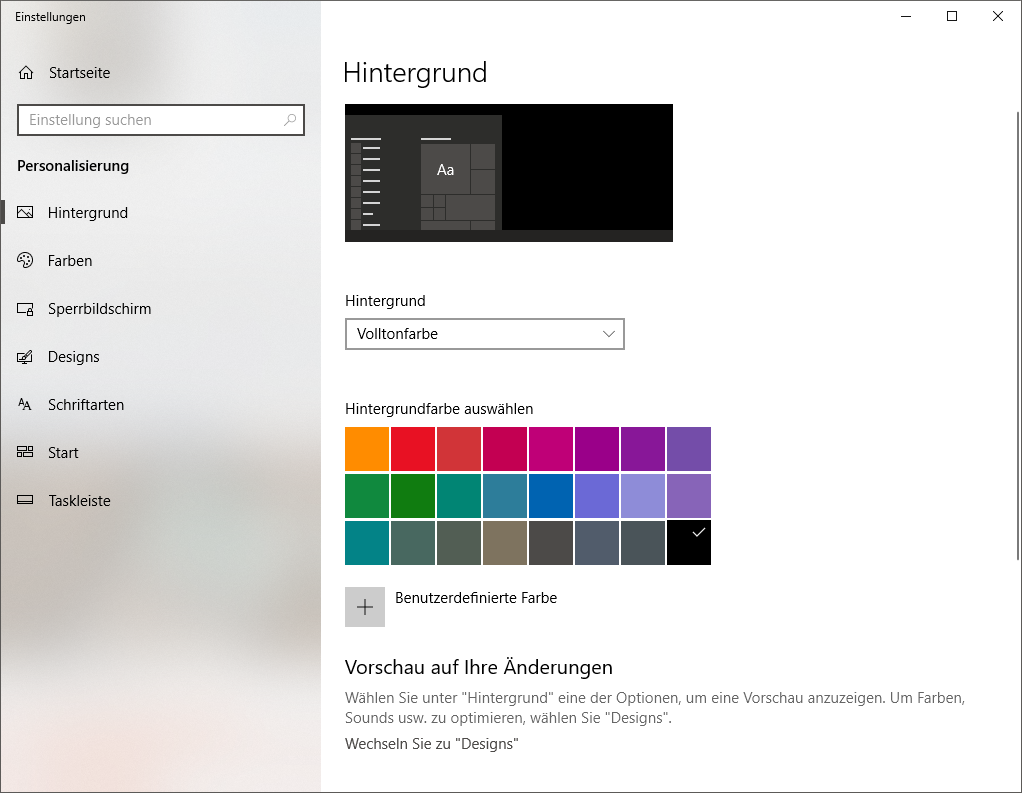Go to Farben settings page
The image size is (1022, 793).
click(x=160, y=261)
